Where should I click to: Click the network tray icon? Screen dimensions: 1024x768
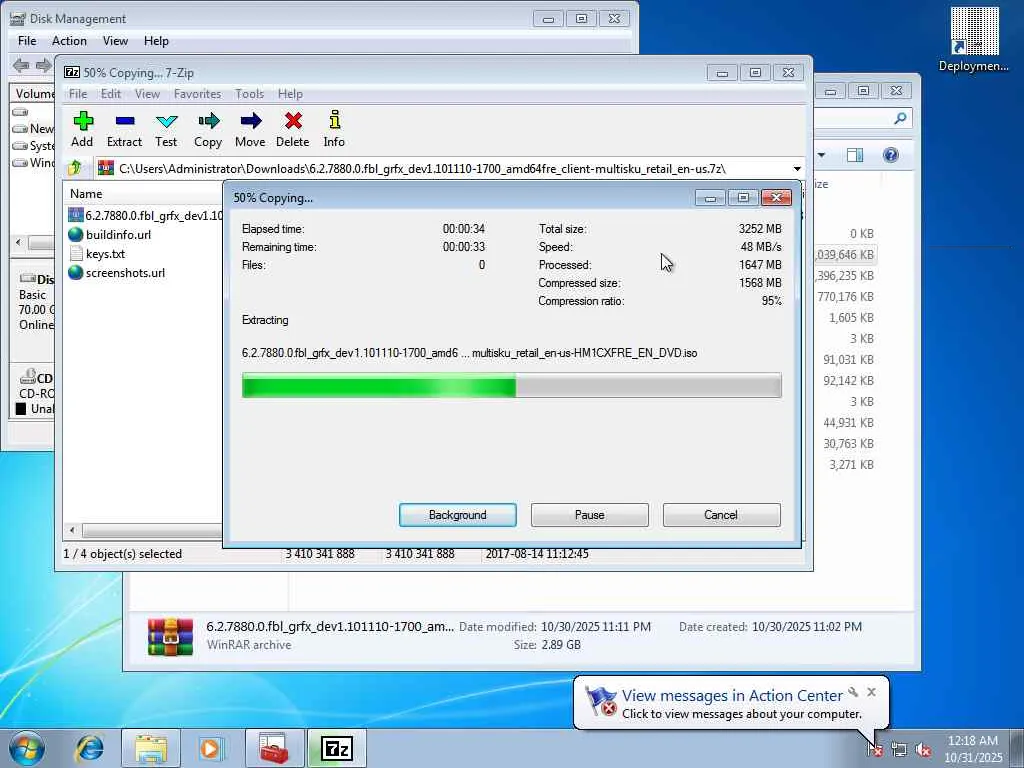pyautogui.click(x=899, y=749)
